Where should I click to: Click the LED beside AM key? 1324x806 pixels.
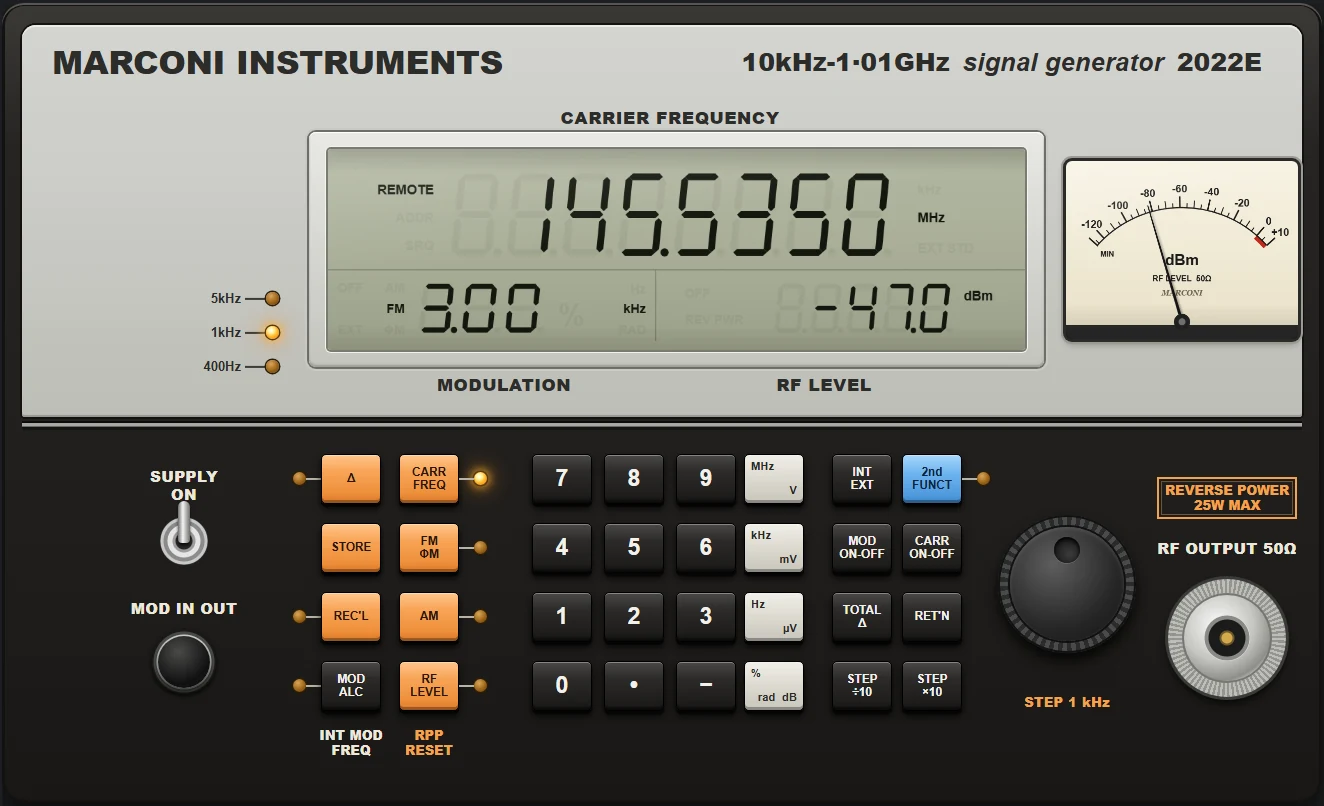coord(480,616)
